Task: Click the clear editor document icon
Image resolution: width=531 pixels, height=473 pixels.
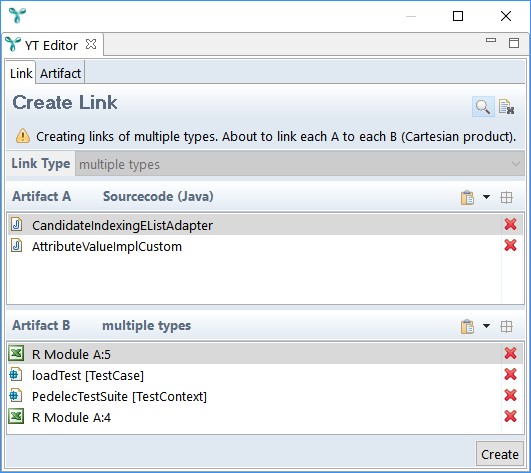Action: [507, 107]
